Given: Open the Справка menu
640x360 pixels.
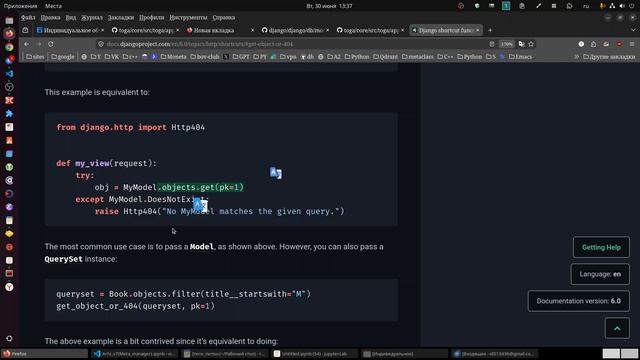Looking at the screenshot, I should click(223, 18).
